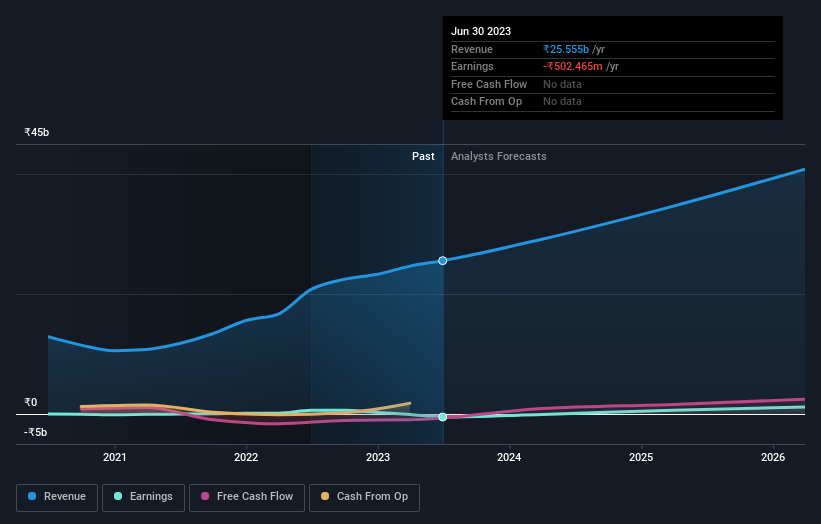
Task: Click the Cash From Op row label in tooltip
Action: click(486, 102)
